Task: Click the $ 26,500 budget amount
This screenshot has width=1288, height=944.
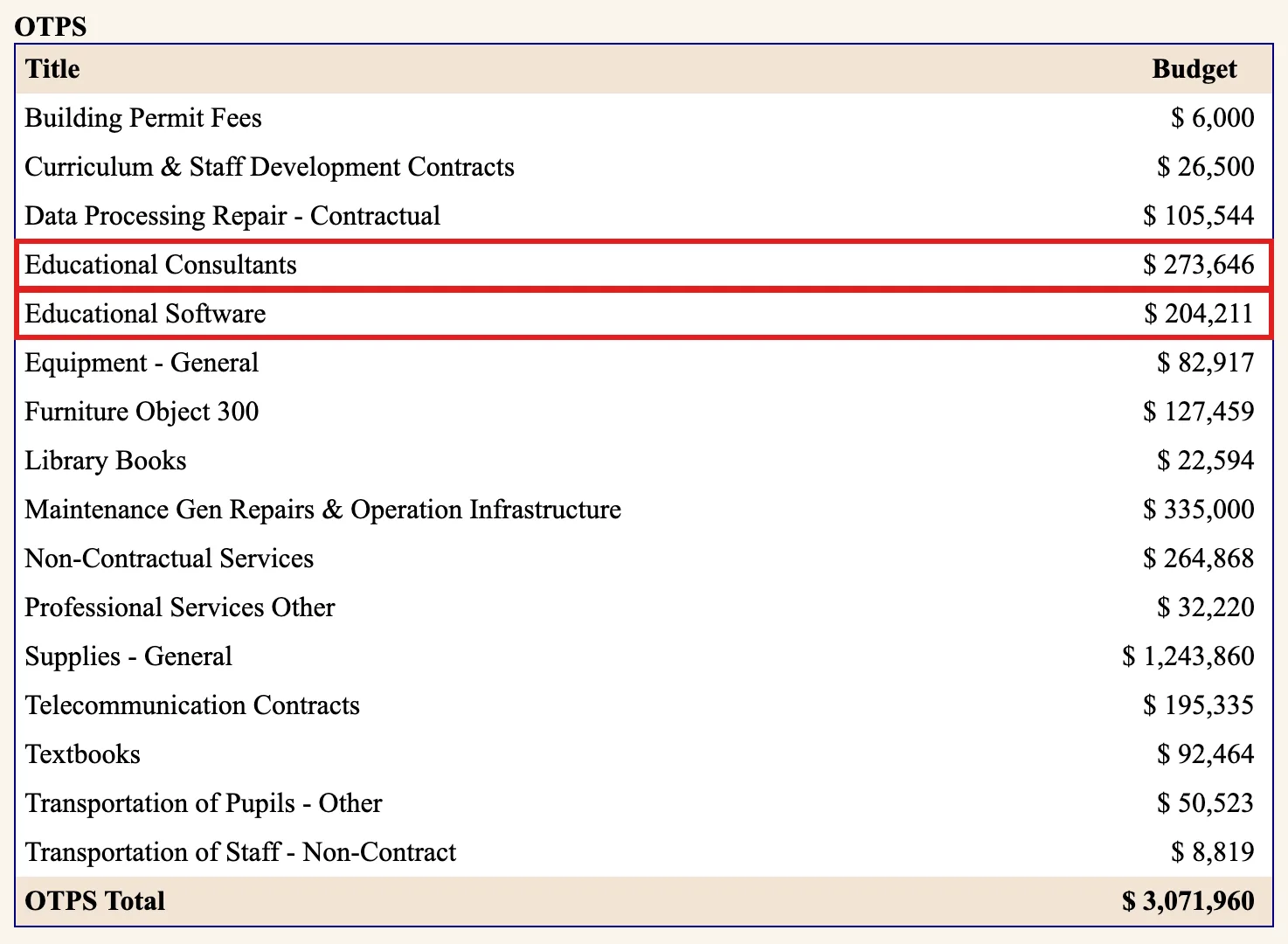Action: point(1206,167)
